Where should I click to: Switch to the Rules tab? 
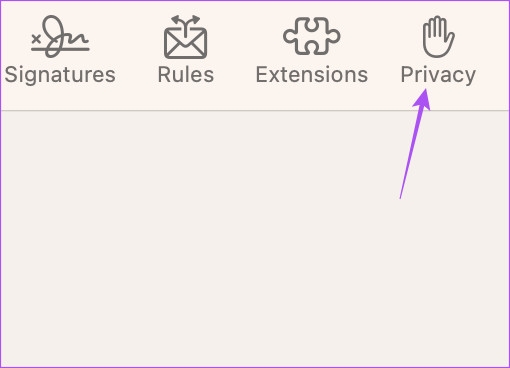pos(186,50)
